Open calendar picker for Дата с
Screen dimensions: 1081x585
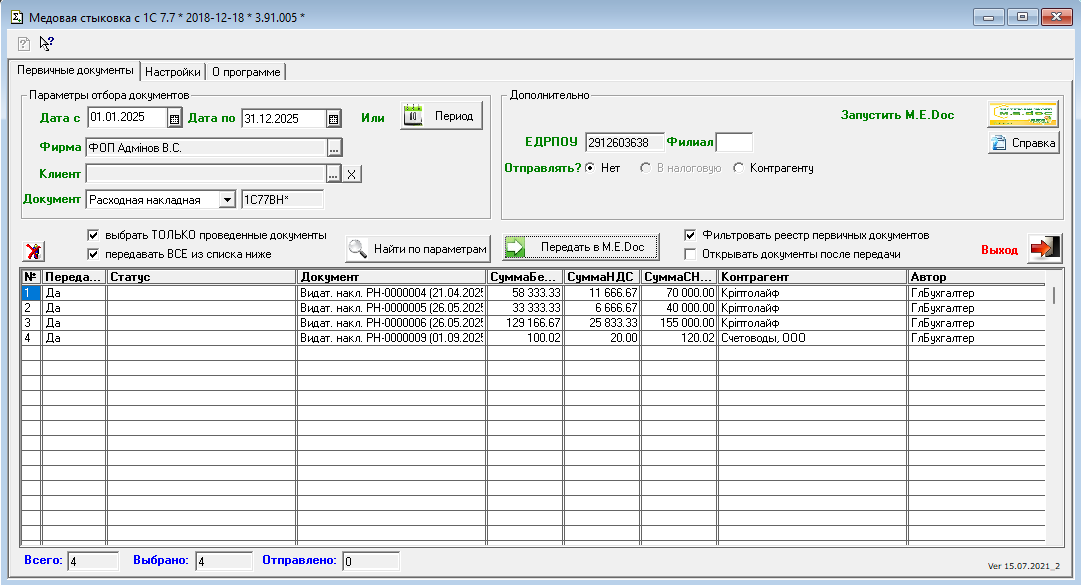tap(174, 118)
